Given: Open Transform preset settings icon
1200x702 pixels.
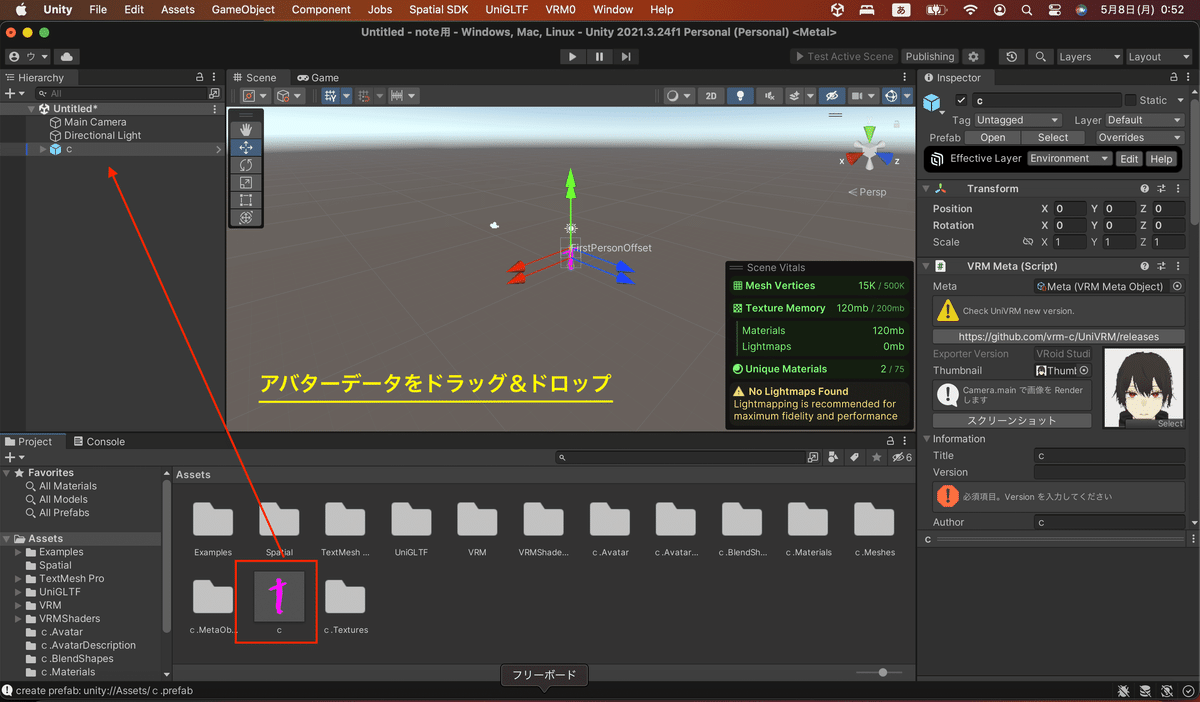Looking at the screenshot, I should [x=1162, y=189].
